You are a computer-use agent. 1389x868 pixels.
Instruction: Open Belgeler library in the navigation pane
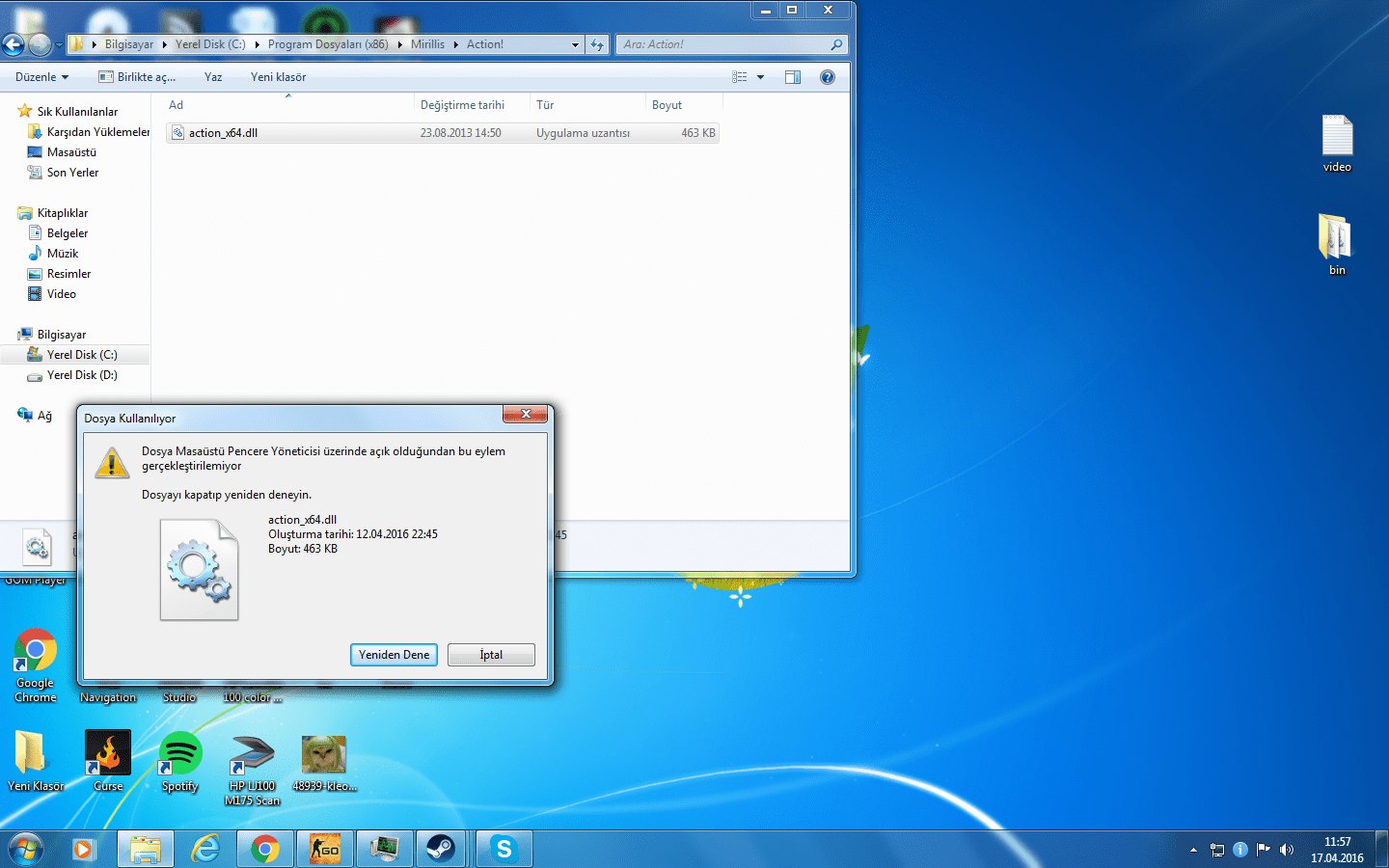[x=59, y=233]
